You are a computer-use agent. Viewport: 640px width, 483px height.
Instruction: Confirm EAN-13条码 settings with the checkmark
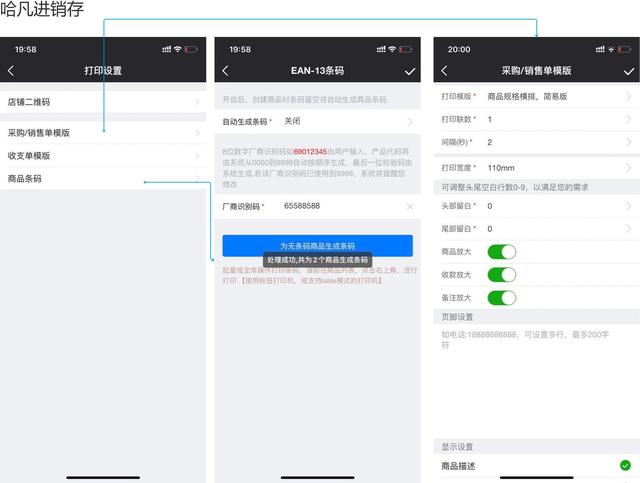(410, 71)
